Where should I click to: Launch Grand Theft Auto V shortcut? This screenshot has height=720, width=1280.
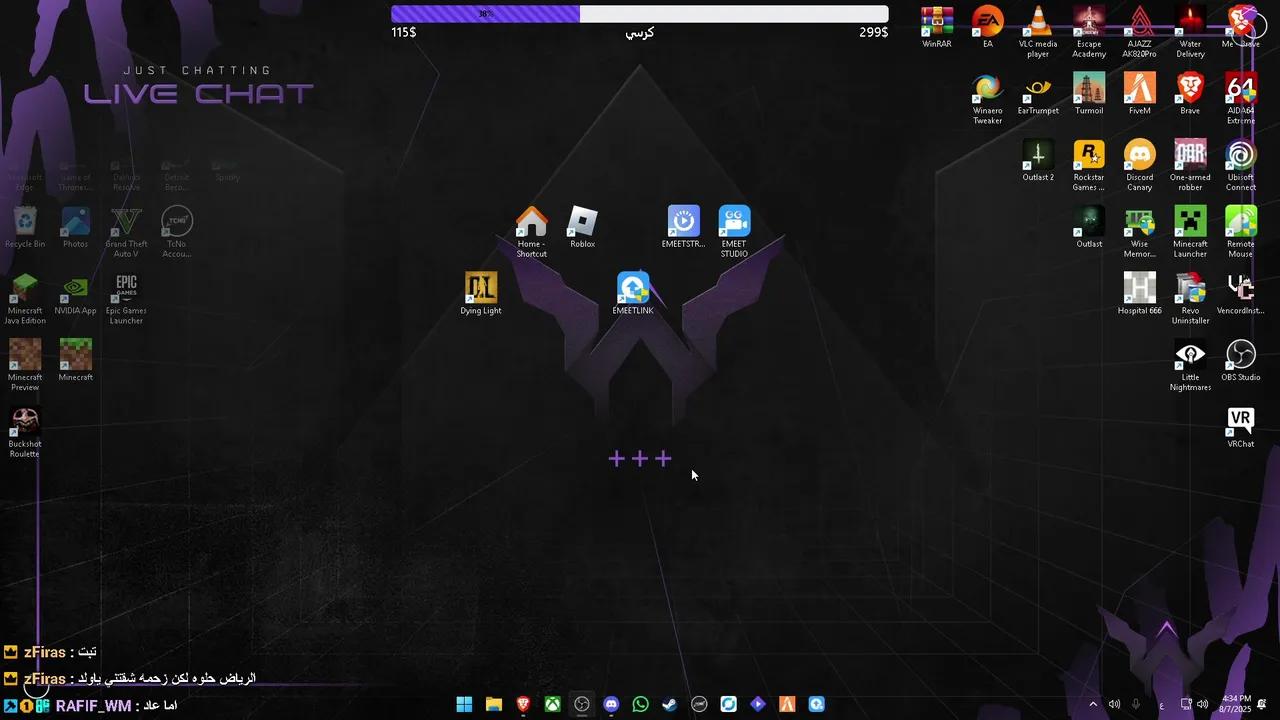pos(126,232)
